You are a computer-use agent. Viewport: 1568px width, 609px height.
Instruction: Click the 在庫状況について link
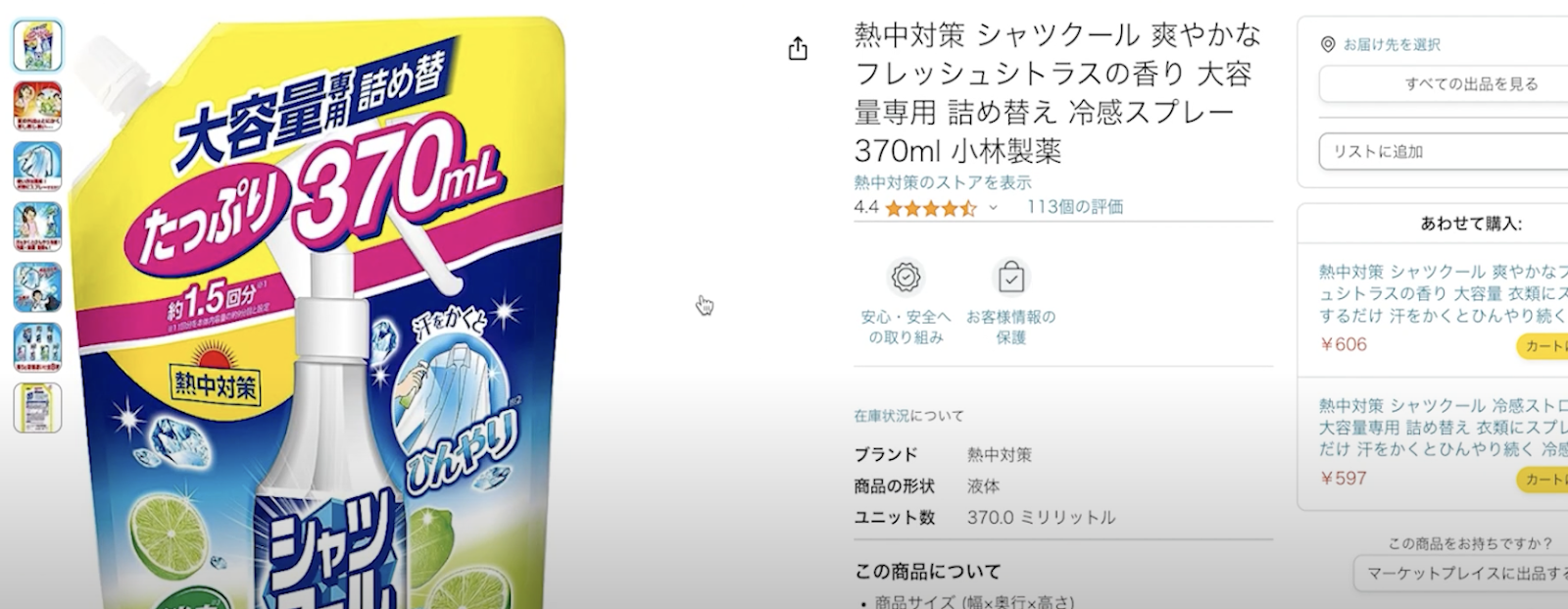[x=908, y=416]
